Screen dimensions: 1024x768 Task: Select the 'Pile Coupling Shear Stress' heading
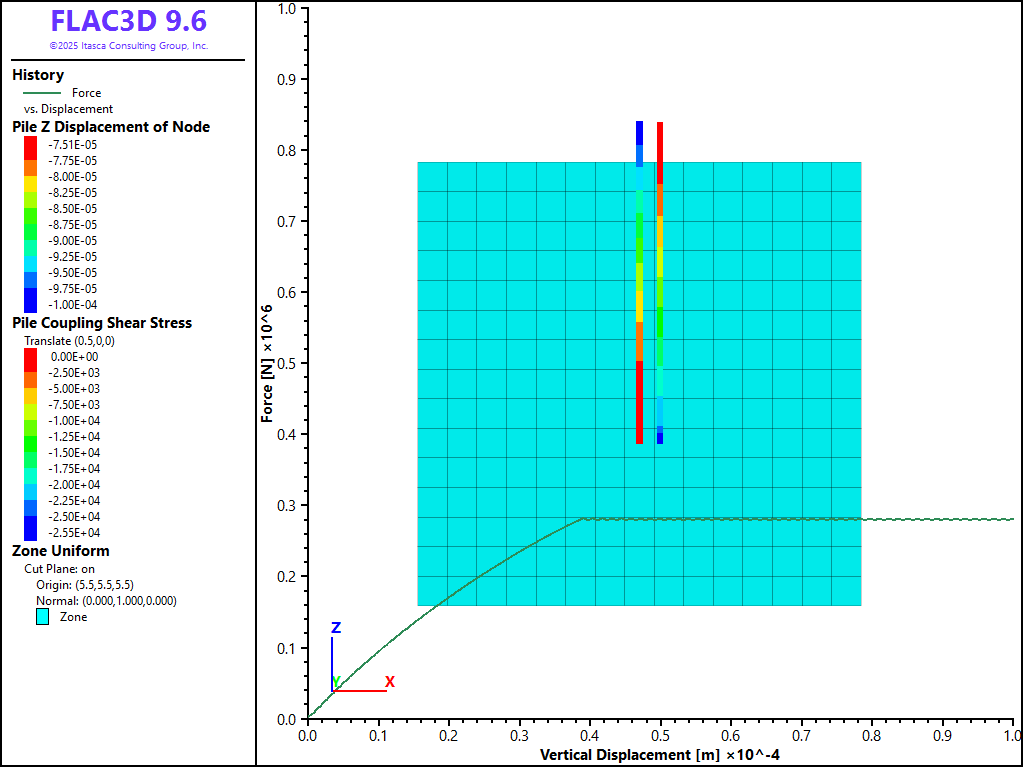click(x=102, y=323)
